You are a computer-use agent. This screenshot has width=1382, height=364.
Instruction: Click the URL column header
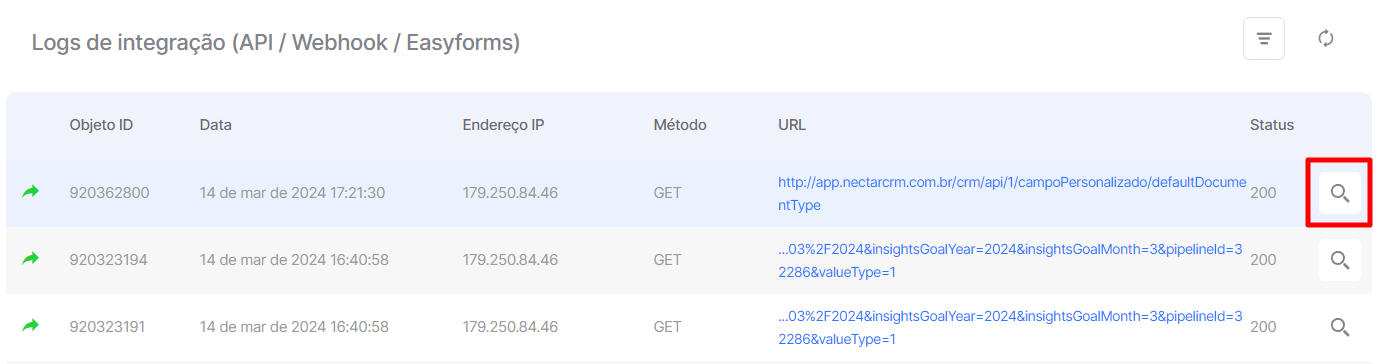(x=792, y=125)
